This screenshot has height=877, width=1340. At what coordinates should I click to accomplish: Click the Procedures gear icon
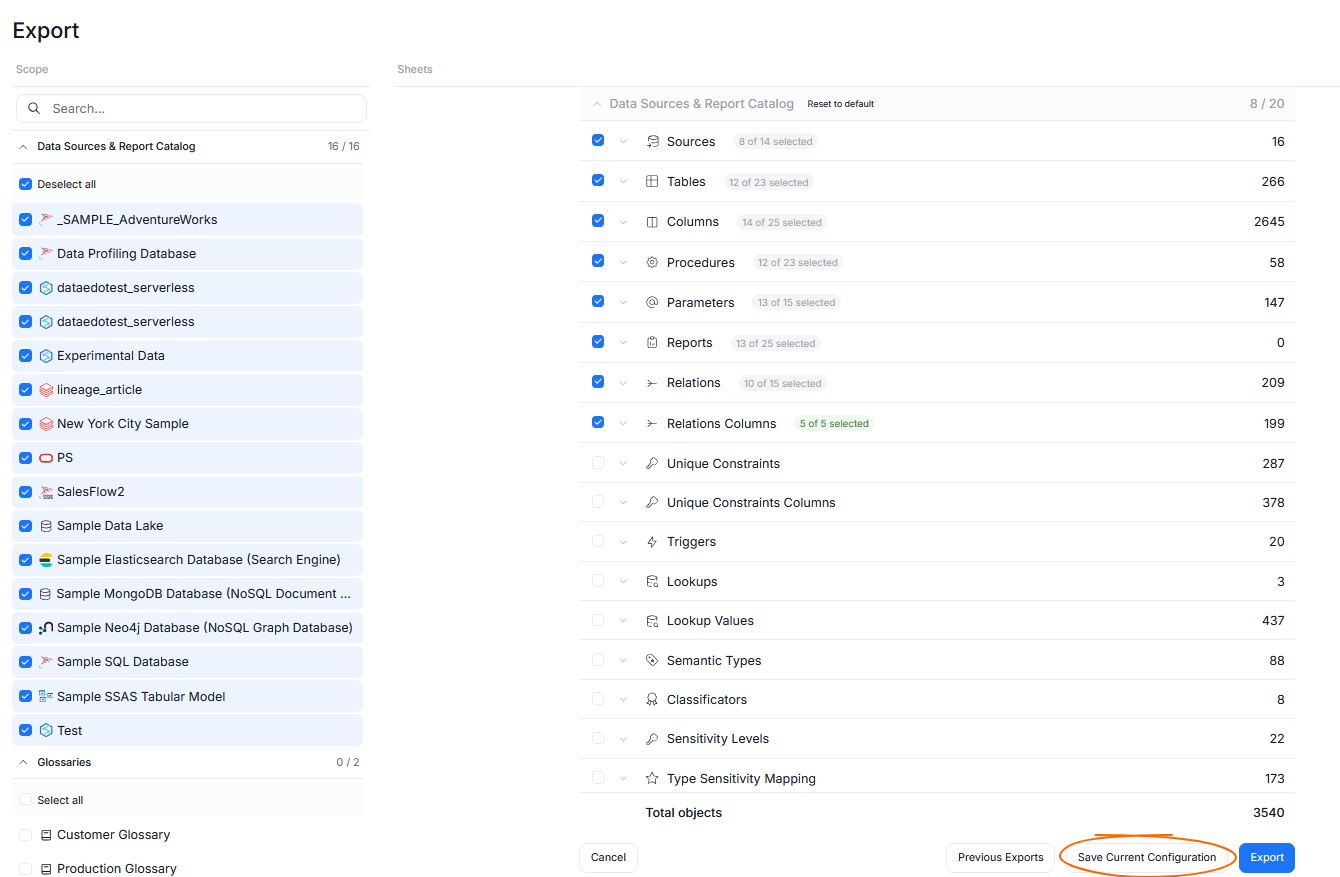point(652,262)
